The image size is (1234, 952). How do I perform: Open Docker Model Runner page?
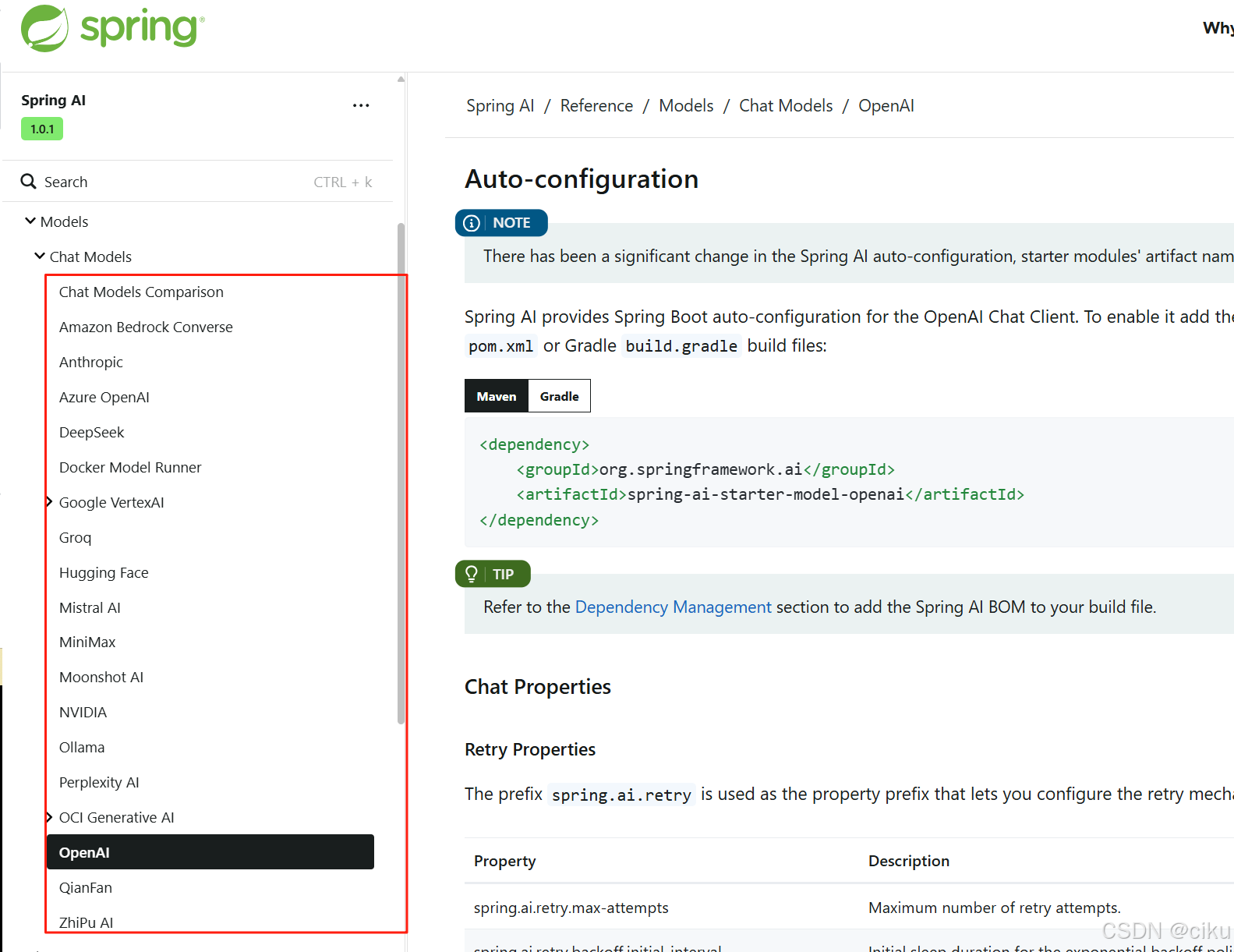[130, 467]
